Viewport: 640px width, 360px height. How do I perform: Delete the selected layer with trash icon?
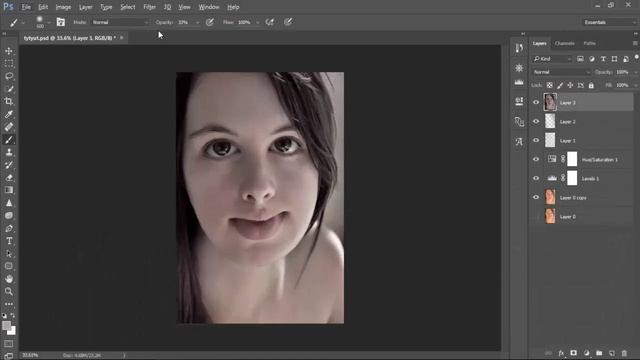pyautogui.click(x=624, y=353)
